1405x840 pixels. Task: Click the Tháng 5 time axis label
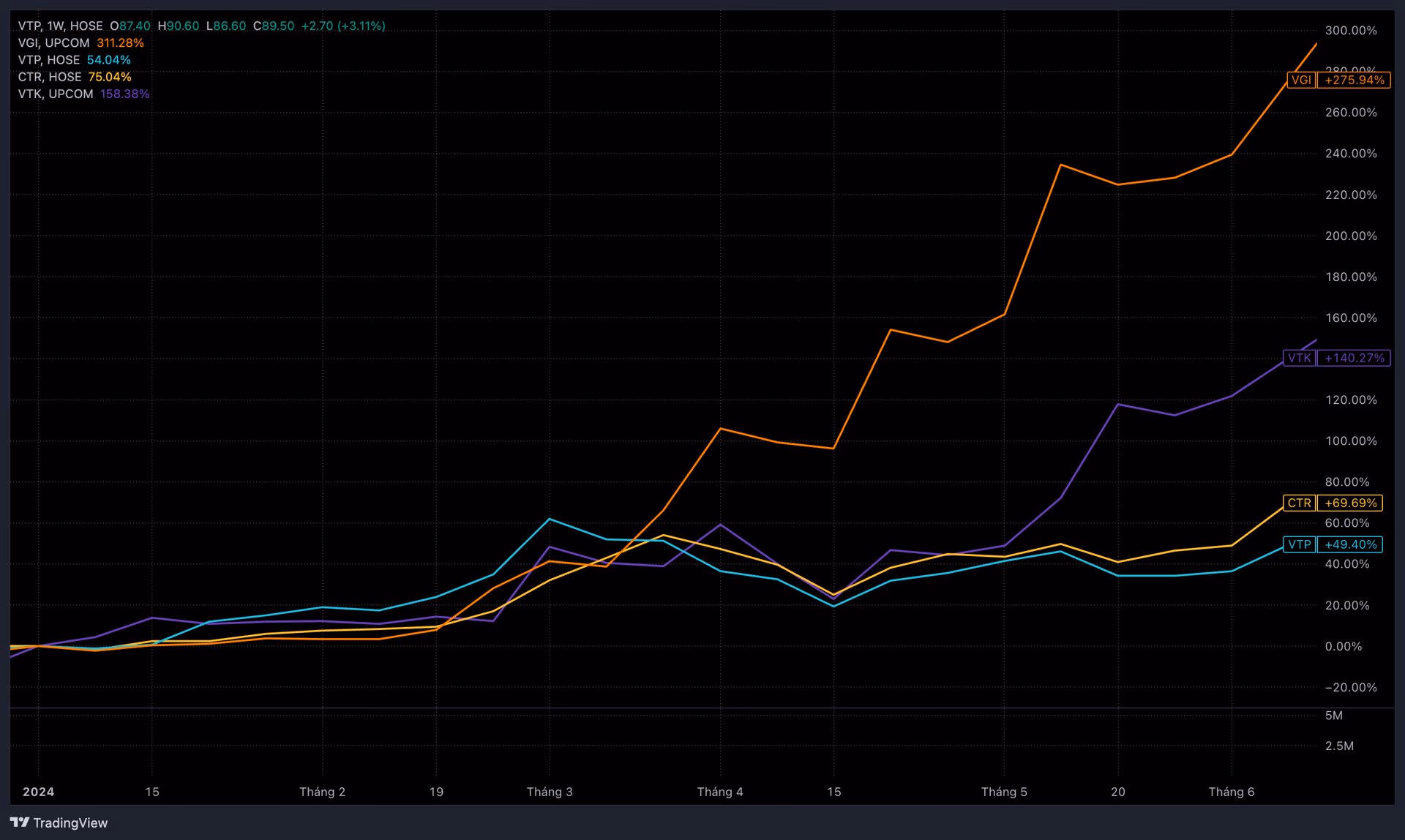click(x=1003, y=792)
